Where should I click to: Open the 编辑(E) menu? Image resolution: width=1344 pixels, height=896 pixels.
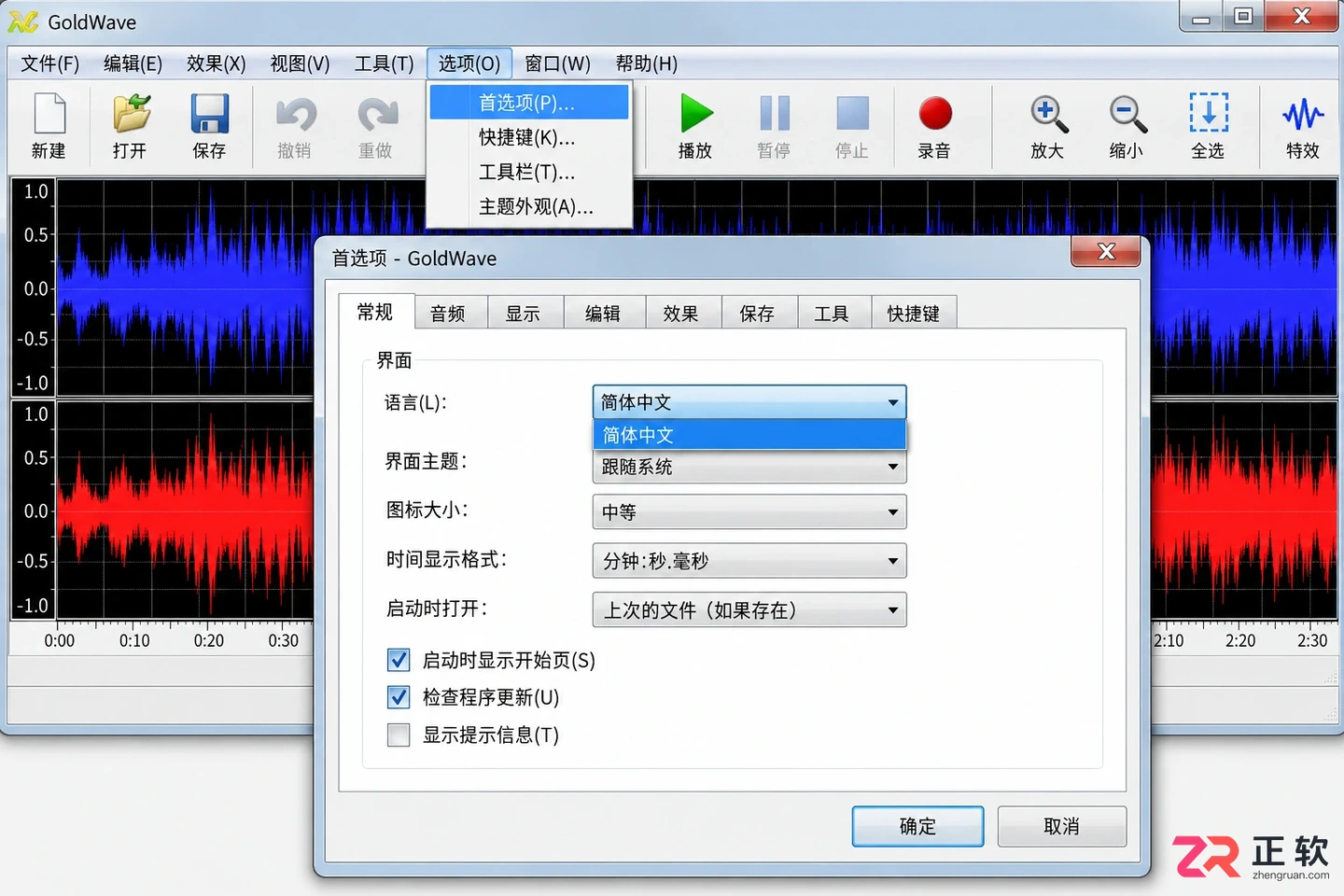coord(133,63)
